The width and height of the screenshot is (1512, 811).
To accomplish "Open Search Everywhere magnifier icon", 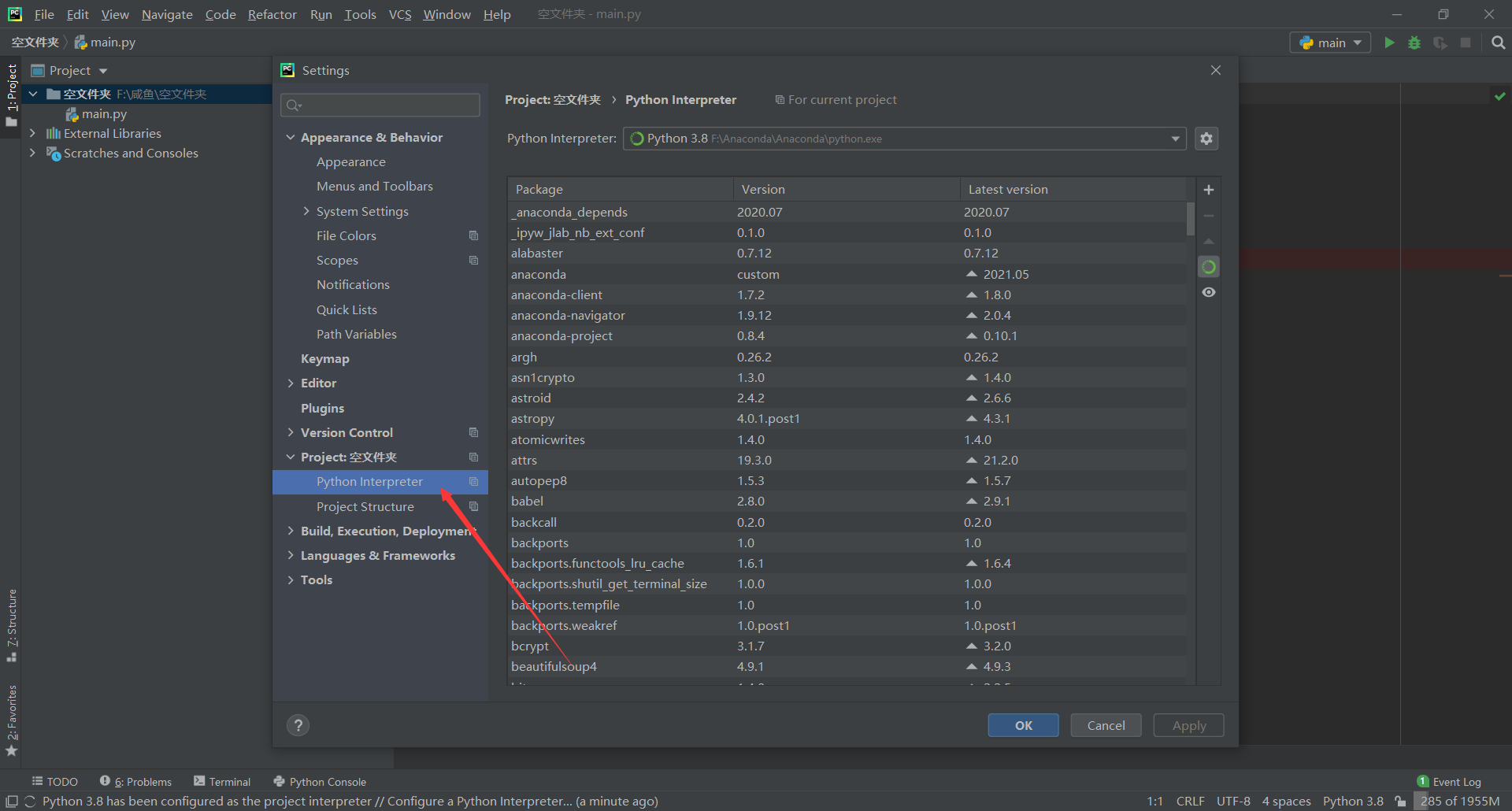I will [x=1499, y=43].
